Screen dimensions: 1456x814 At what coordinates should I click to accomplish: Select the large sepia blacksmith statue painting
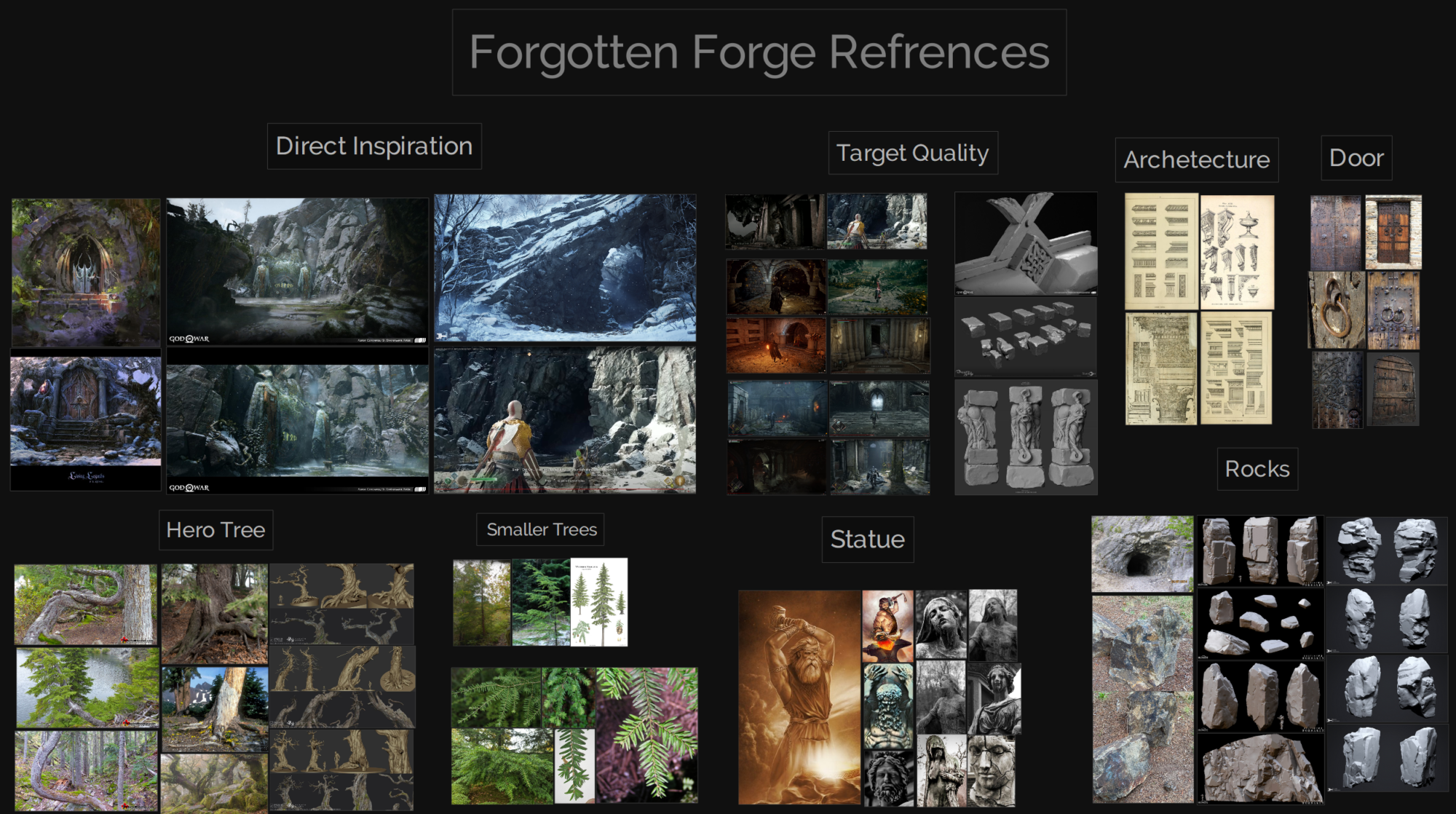click(799, 697)
